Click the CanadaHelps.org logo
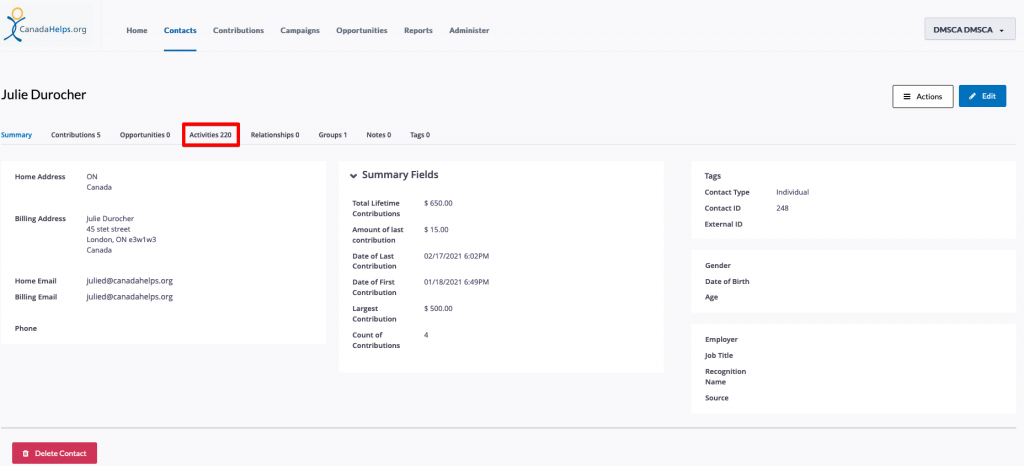The image size is (1024, 466). click(x=46, y=25)
